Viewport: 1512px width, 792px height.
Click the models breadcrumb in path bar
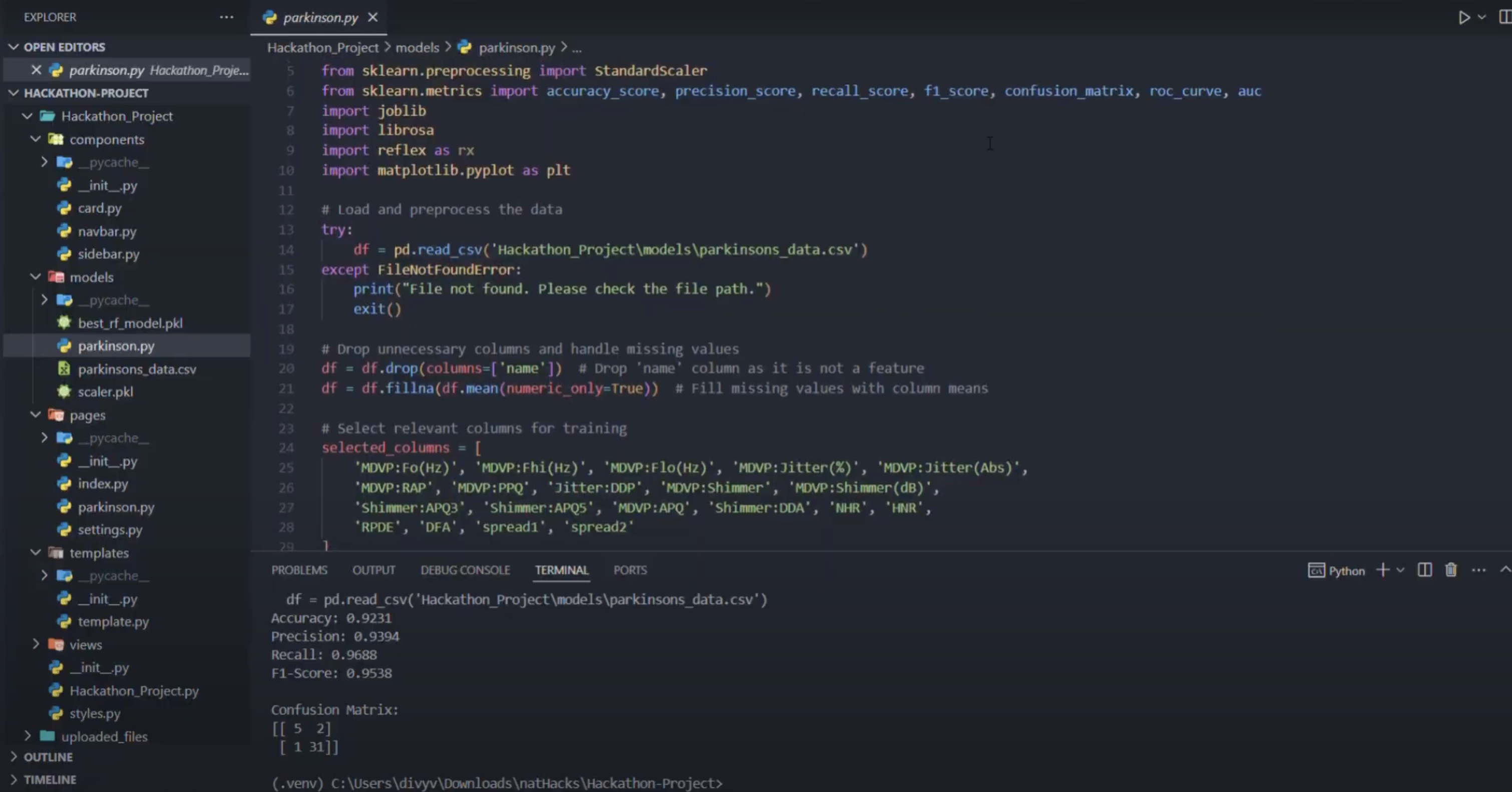click(x=417, y=48)
